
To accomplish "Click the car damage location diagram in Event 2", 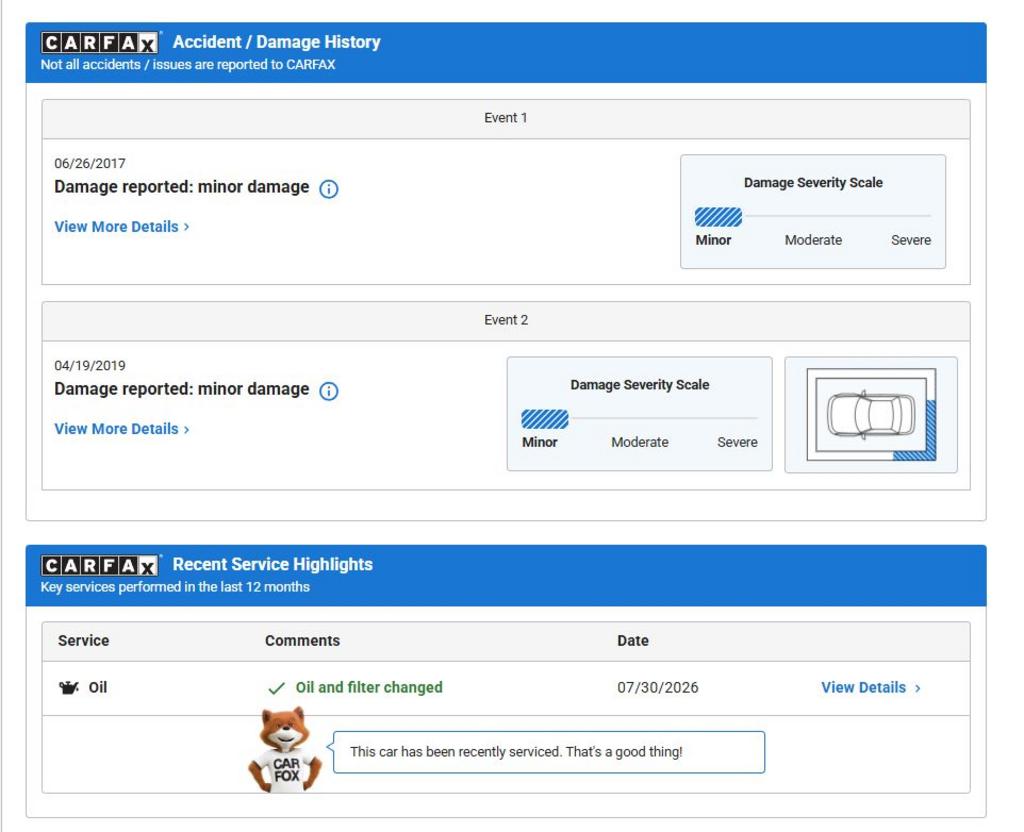I will [871, 415].
